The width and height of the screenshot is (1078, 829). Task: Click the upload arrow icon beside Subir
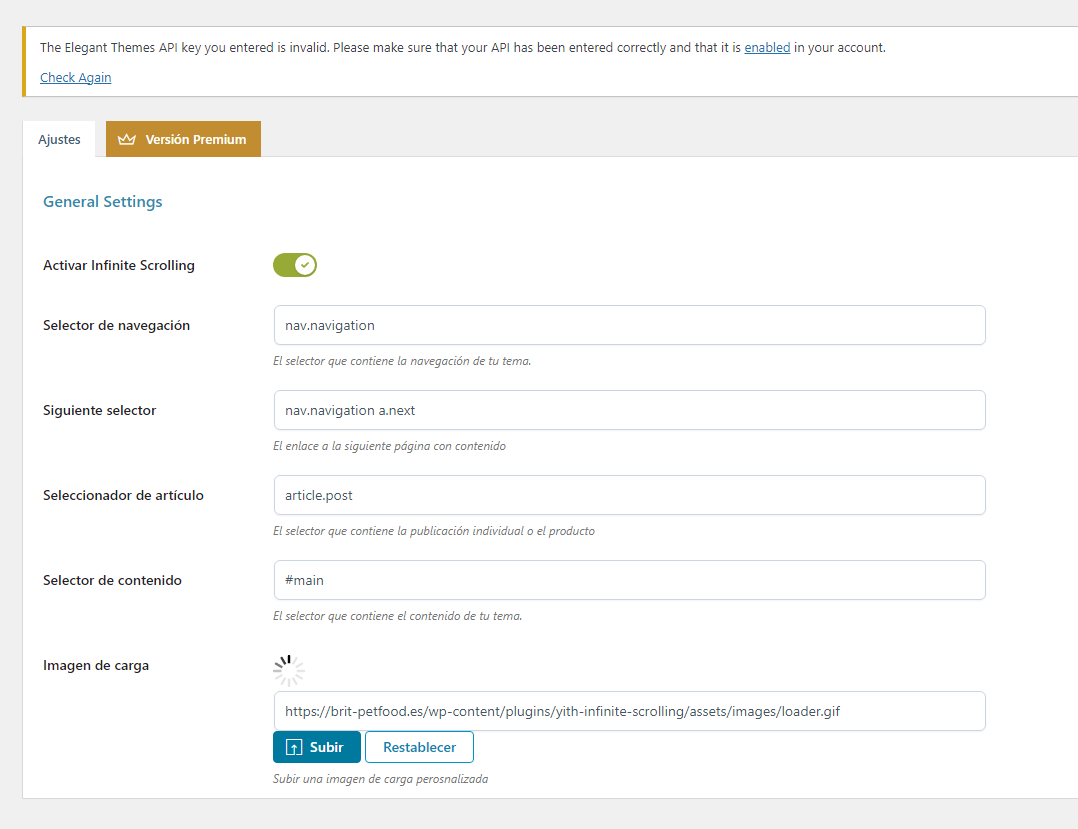coord(294,747)
